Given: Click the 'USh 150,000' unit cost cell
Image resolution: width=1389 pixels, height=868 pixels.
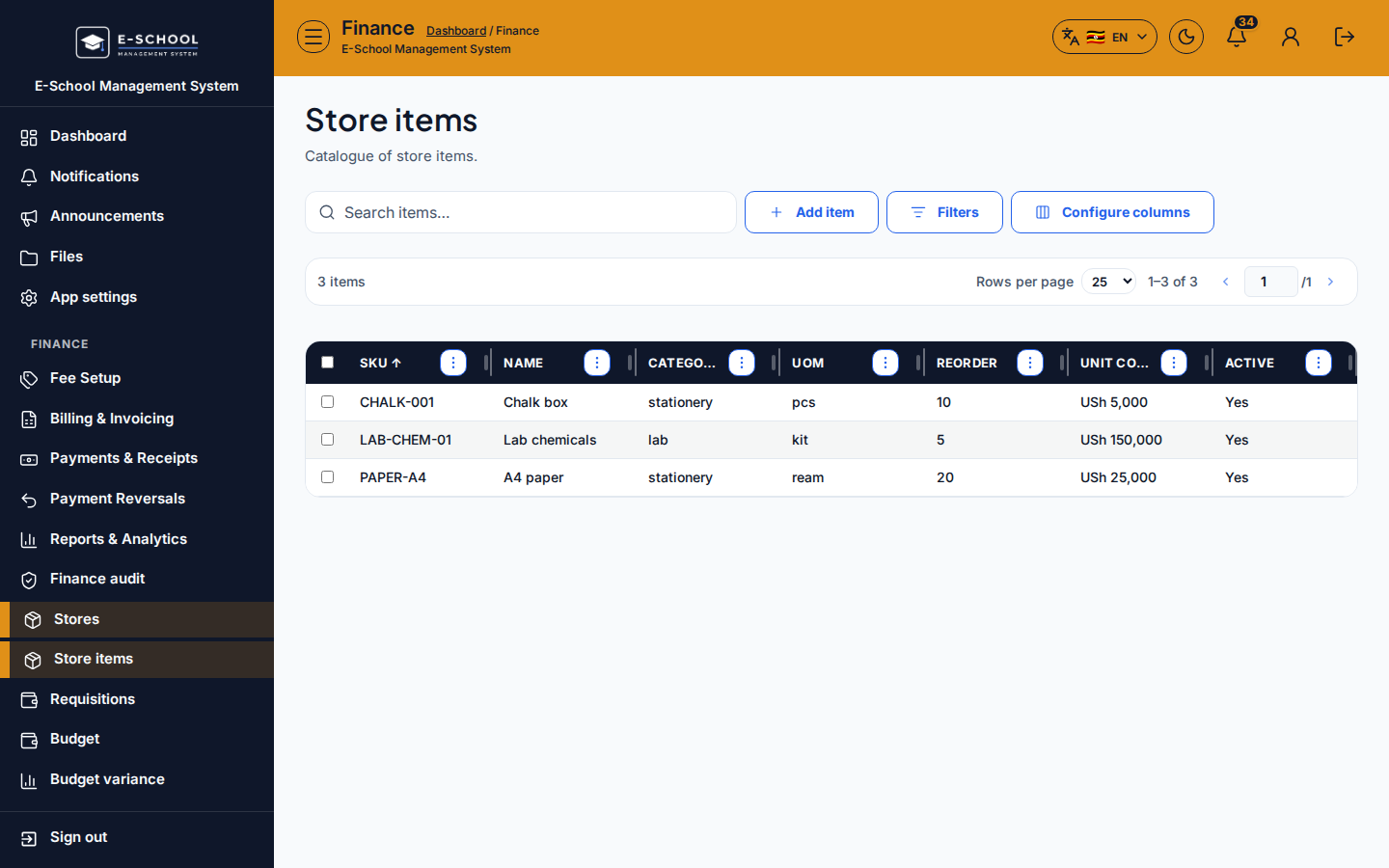Looking at the screenshot, I should pyautogui.click(x=1121, y=440).
